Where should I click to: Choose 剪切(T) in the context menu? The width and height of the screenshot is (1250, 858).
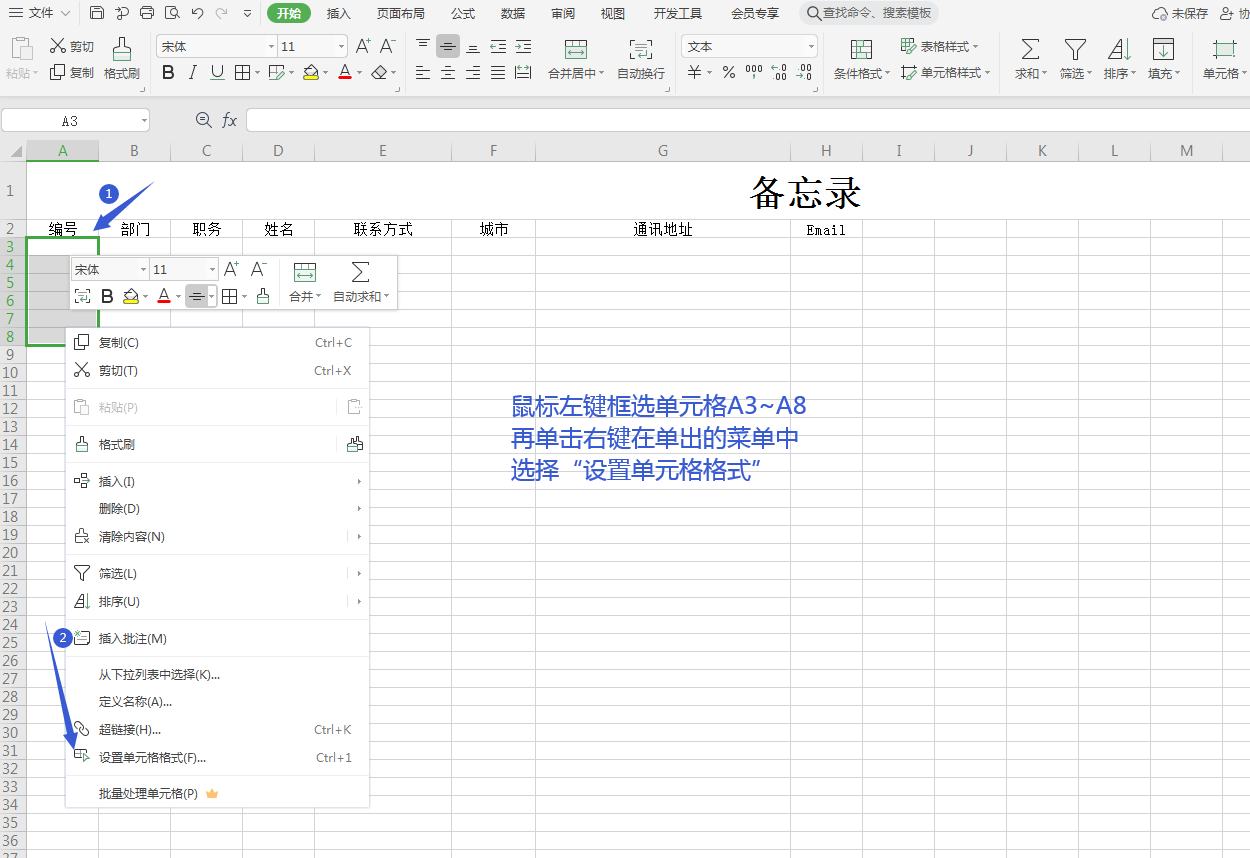(x=217, y=370)
